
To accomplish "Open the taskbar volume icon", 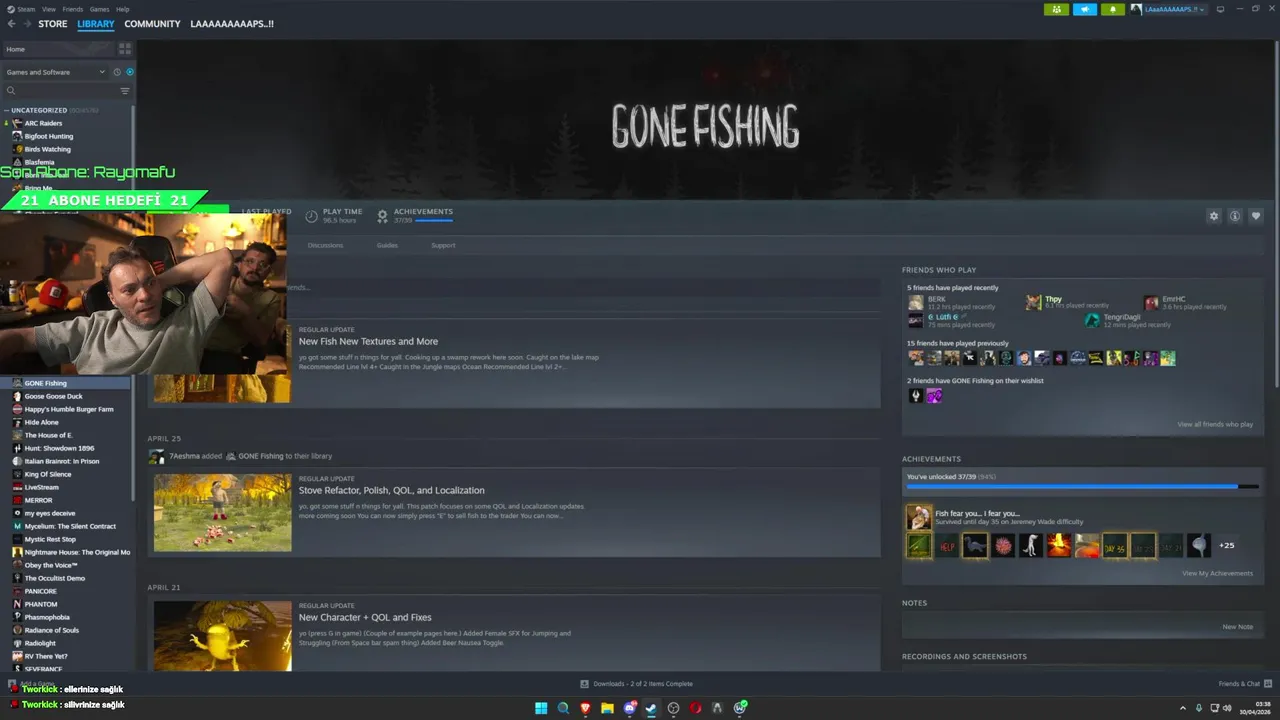I will click(1227, 708).
